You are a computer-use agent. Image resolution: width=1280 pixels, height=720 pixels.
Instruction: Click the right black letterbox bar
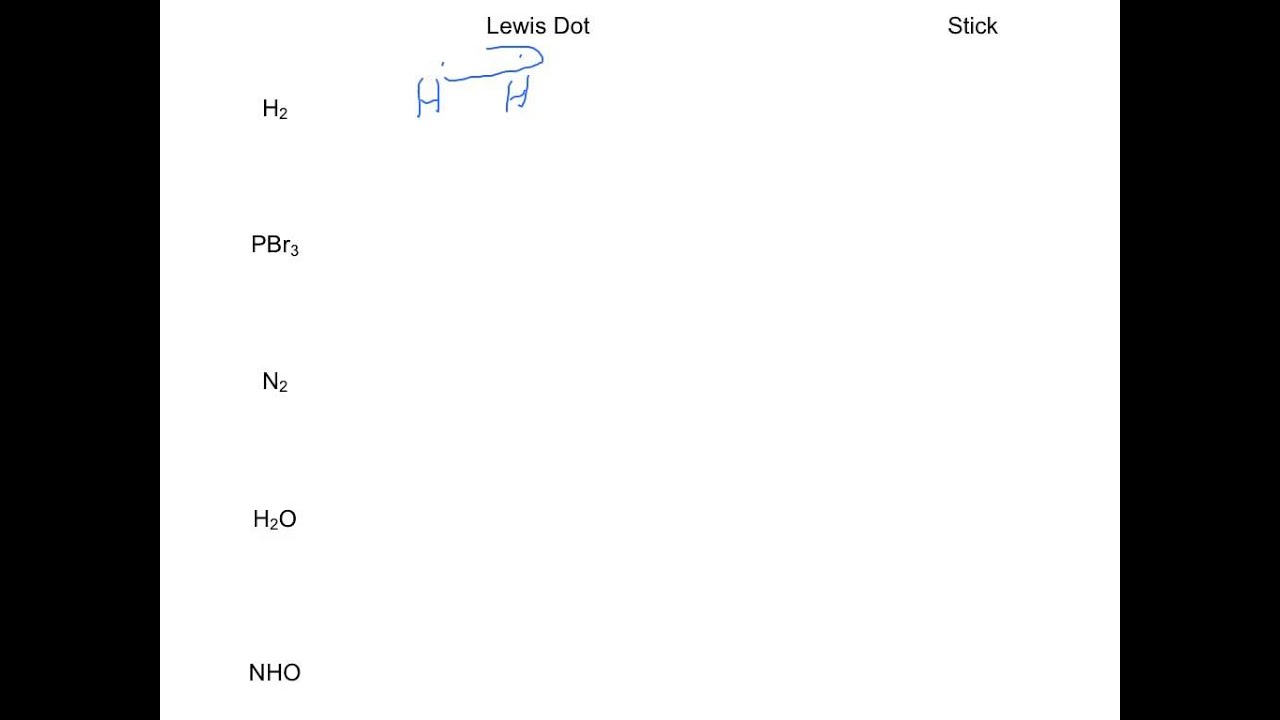tap(1200, 360)
